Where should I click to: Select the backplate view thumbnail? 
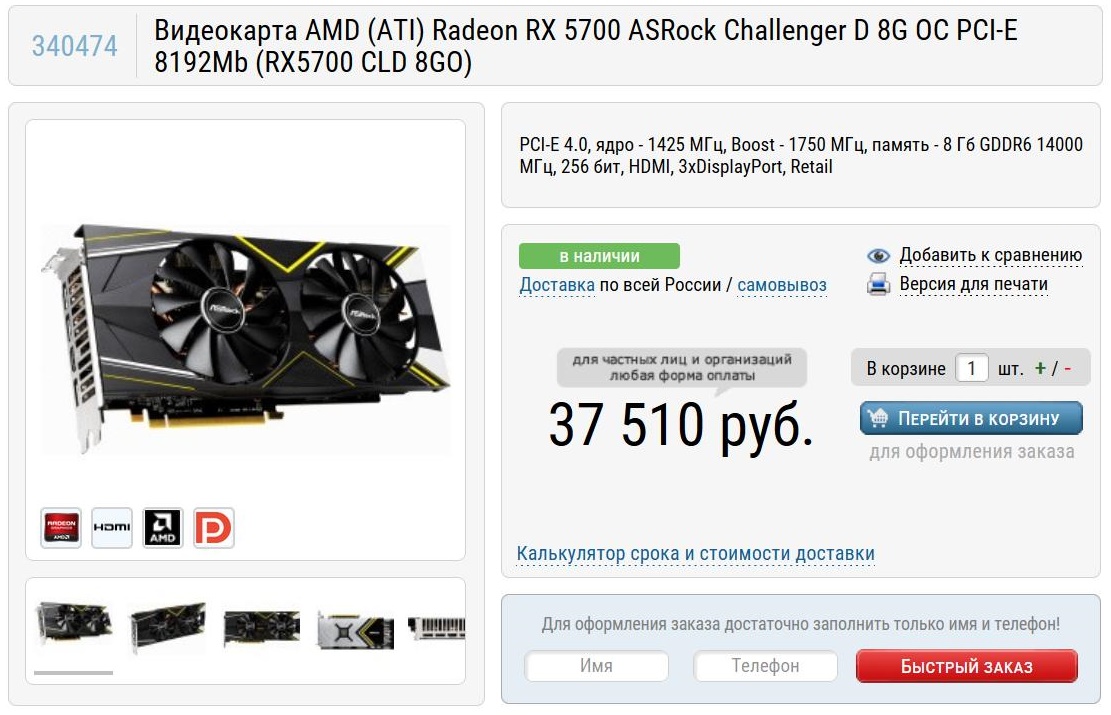[x=355, y=629]
